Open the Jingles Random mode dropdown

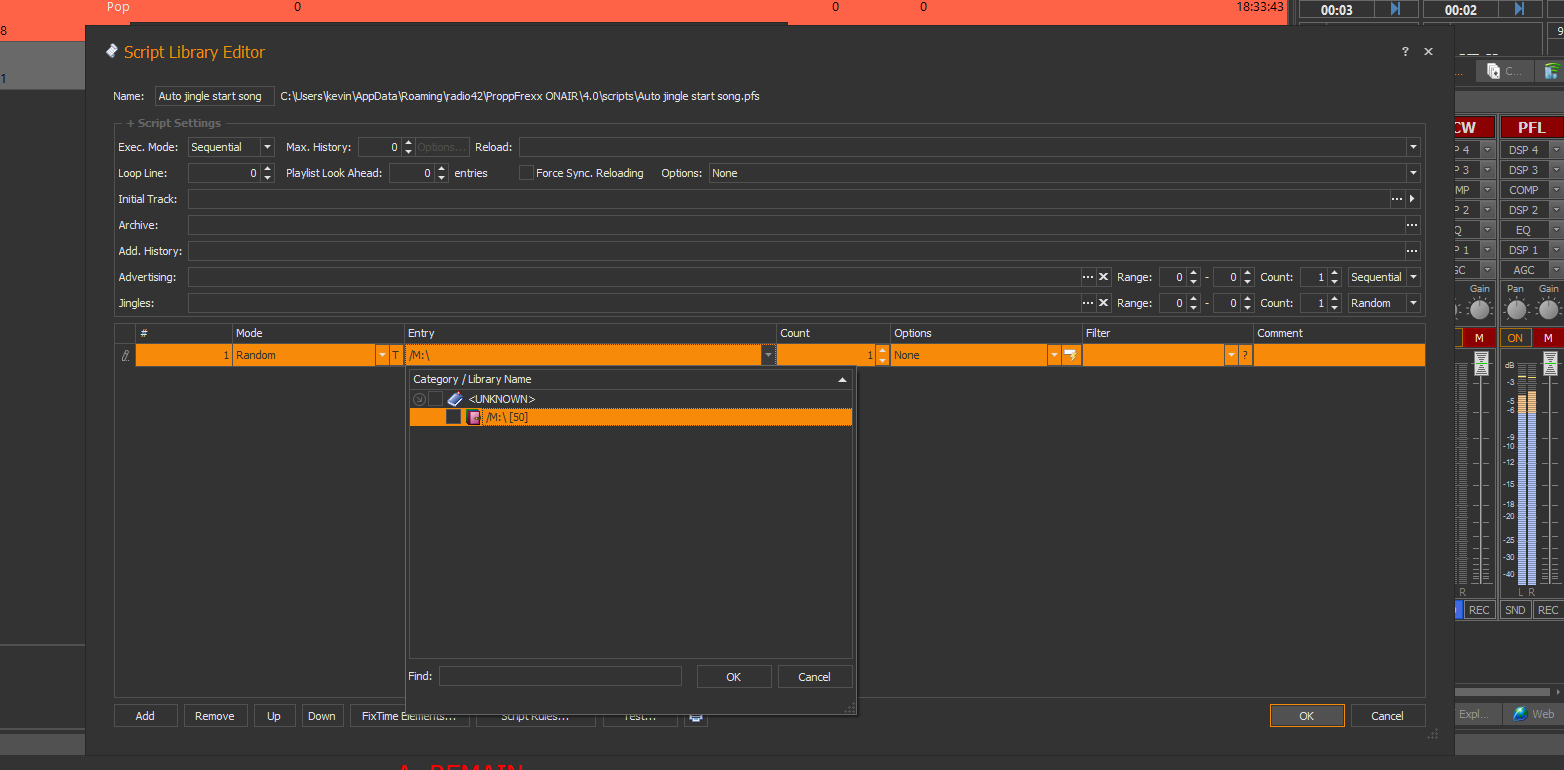[x=1413, y=303]
